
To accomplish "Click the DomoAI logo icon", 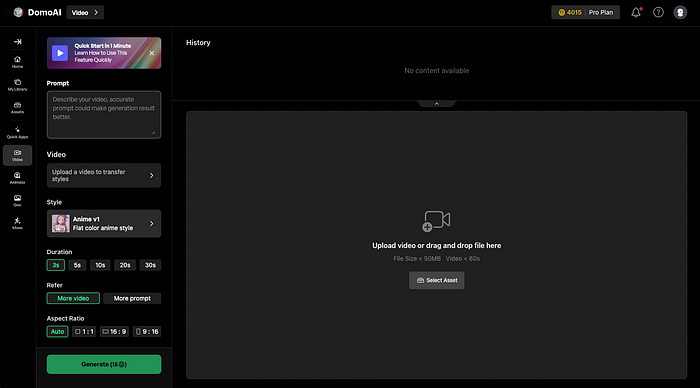I will [x=18, y=13].
